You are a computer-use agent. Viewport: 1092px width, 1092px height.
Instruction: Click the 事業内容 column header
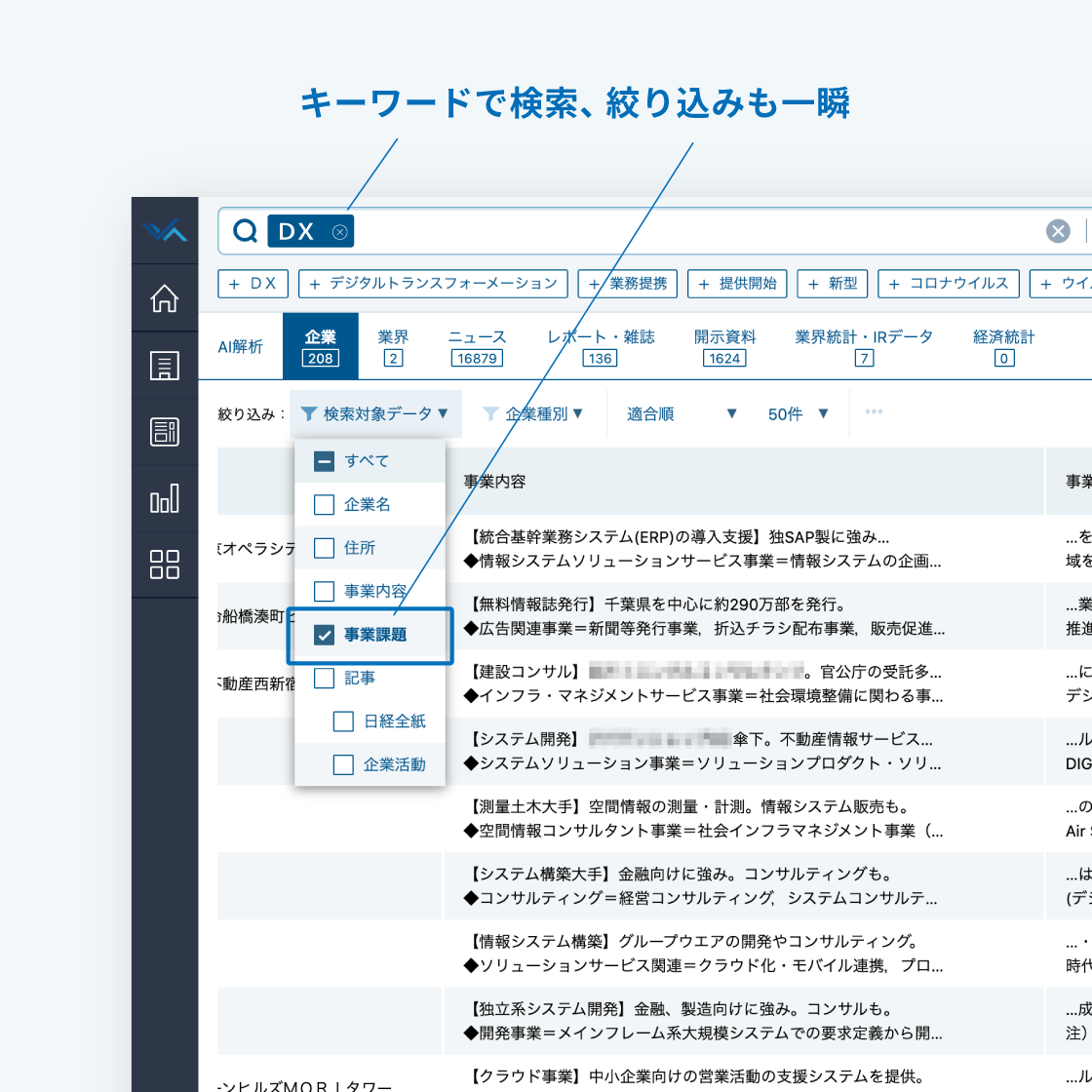(494, 482)
